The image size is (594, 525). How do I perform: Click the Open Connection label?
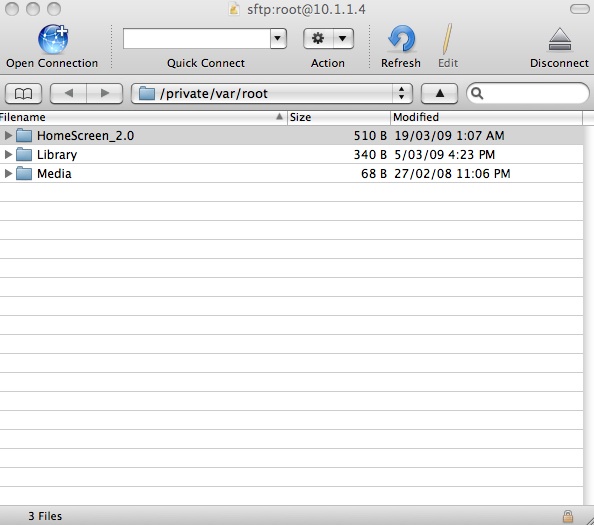pos(52,63)
